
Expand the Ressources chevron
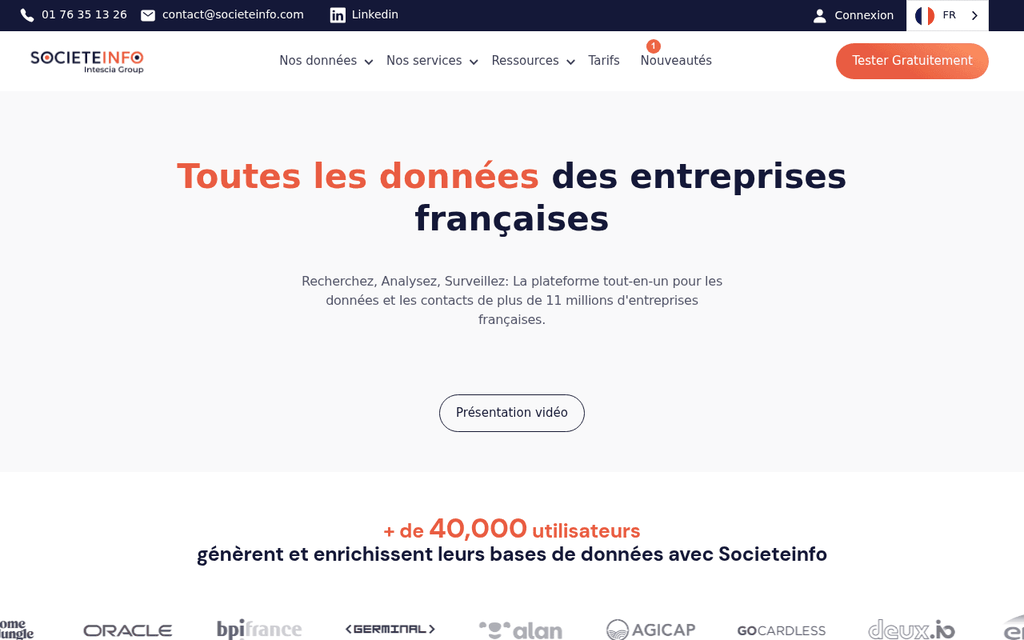click(570, 61)
